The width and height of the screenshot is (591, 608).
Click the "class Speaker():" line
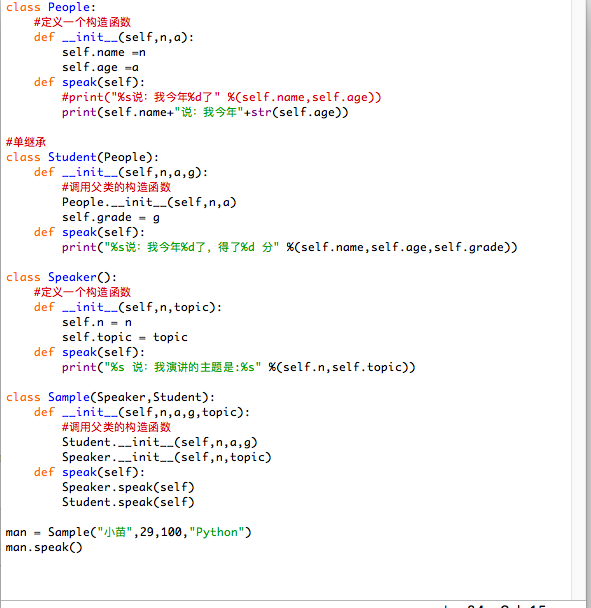(61, 277)
